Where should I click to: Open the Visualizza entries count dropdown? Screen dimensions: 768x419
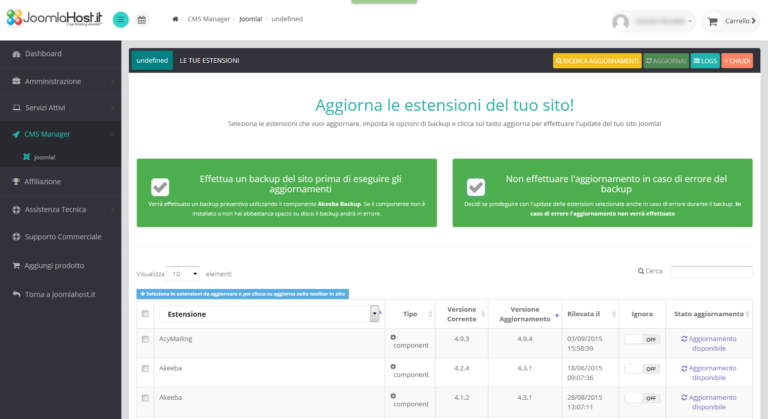point(182,273)
